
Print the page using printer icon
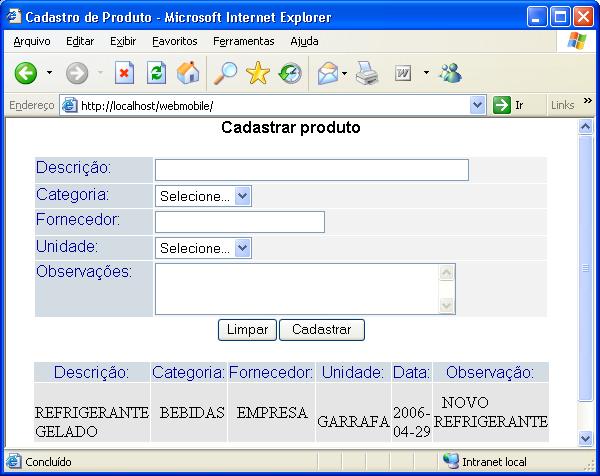[x=367, y=73]
